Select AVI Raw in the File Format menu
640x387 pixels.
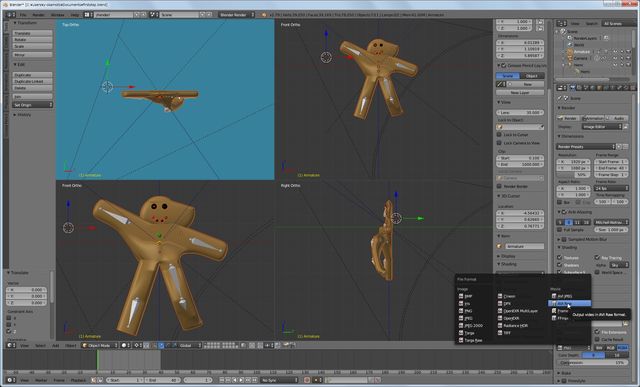(x=569, y=303)
